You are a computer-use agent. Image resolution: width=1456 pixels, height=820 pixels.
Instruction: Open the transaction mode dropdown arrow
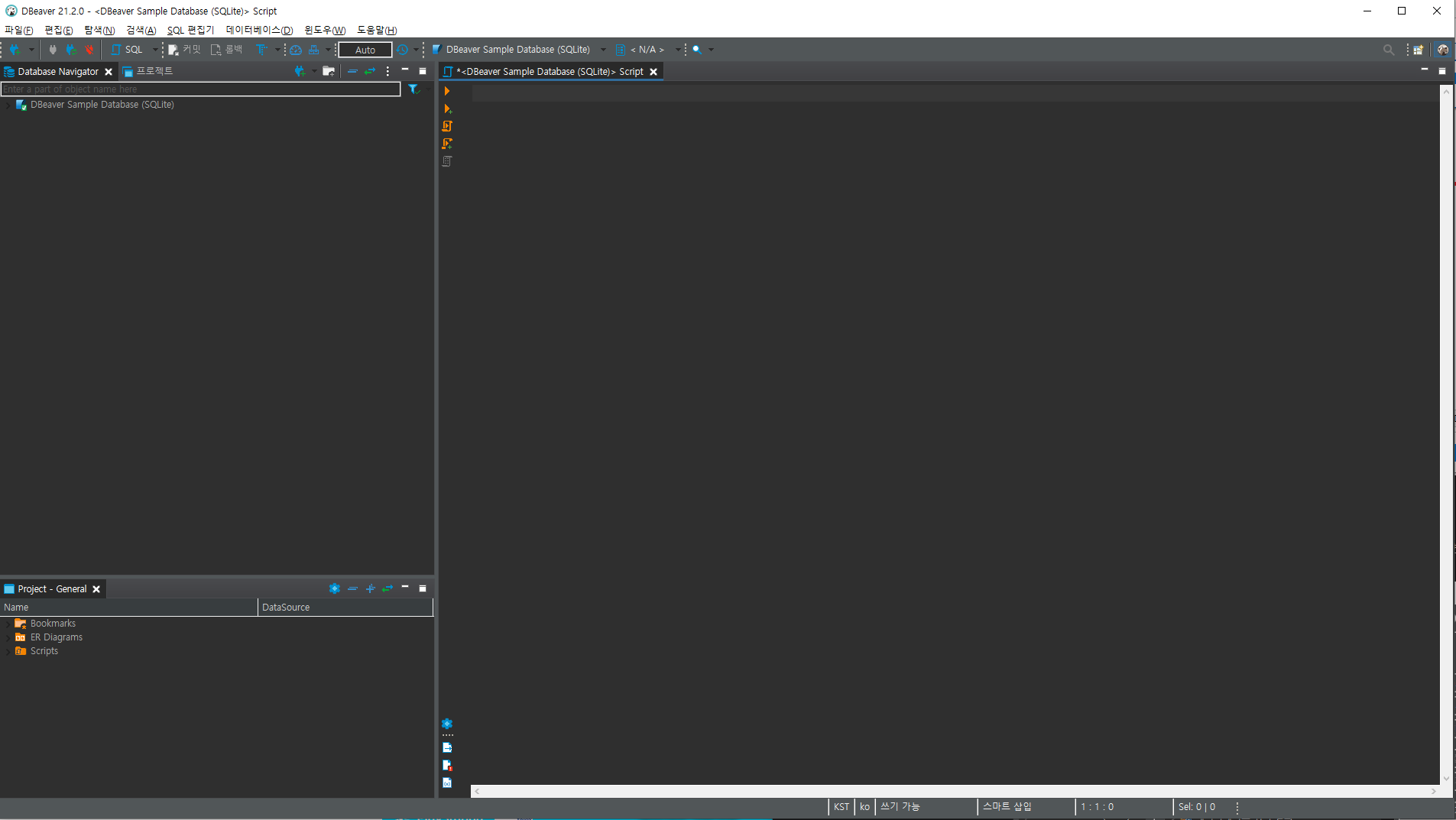277,50
